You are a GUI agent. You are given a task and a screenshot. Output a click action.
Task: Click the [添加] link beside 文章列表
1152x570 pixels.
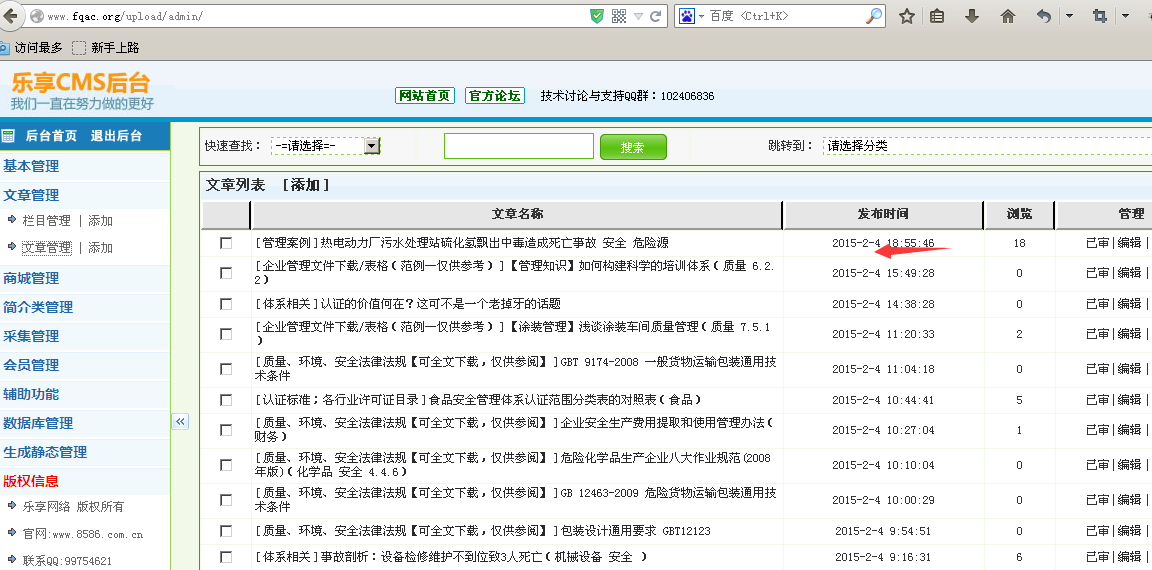point(306,185)
